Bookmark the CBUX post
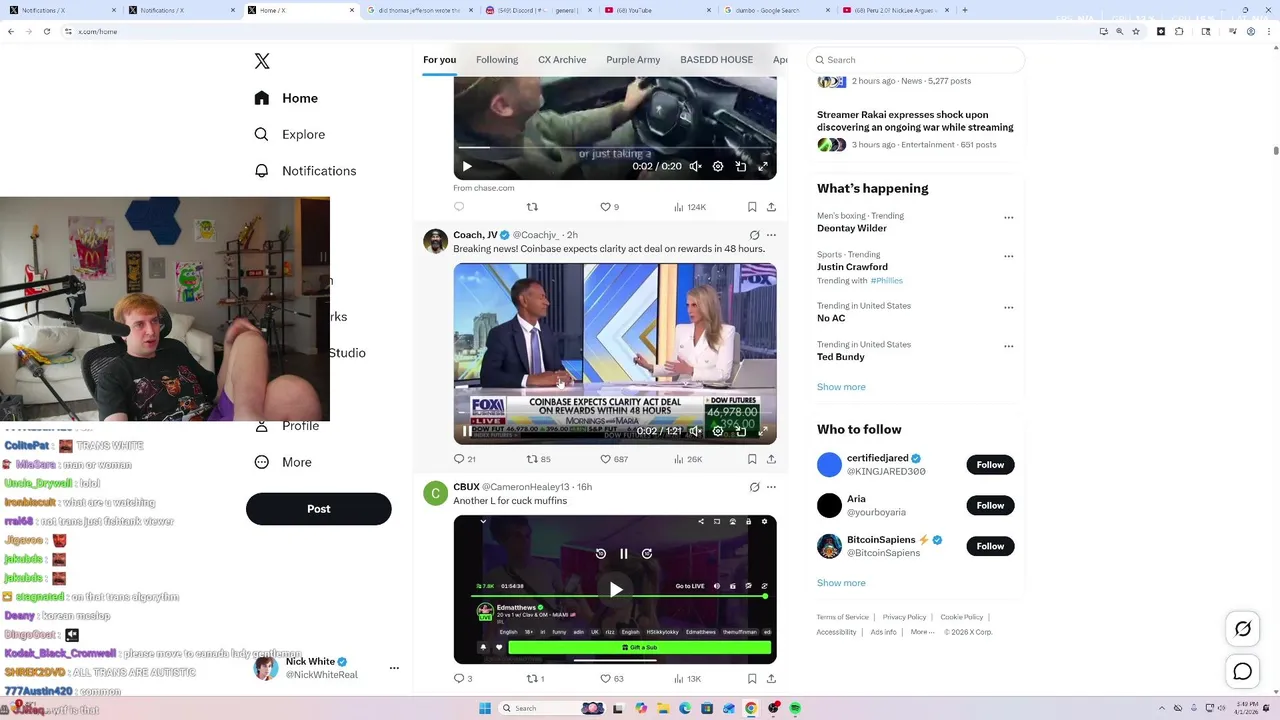 click(x=752, y=678)
